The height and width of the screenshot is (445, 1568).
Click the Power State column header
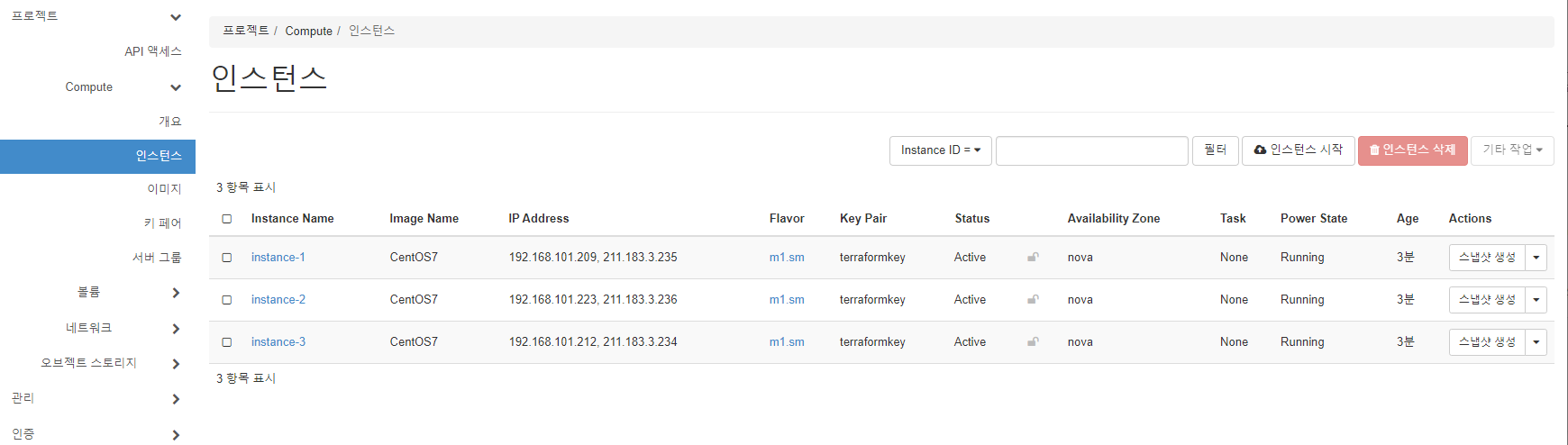tap(1314, 219)
